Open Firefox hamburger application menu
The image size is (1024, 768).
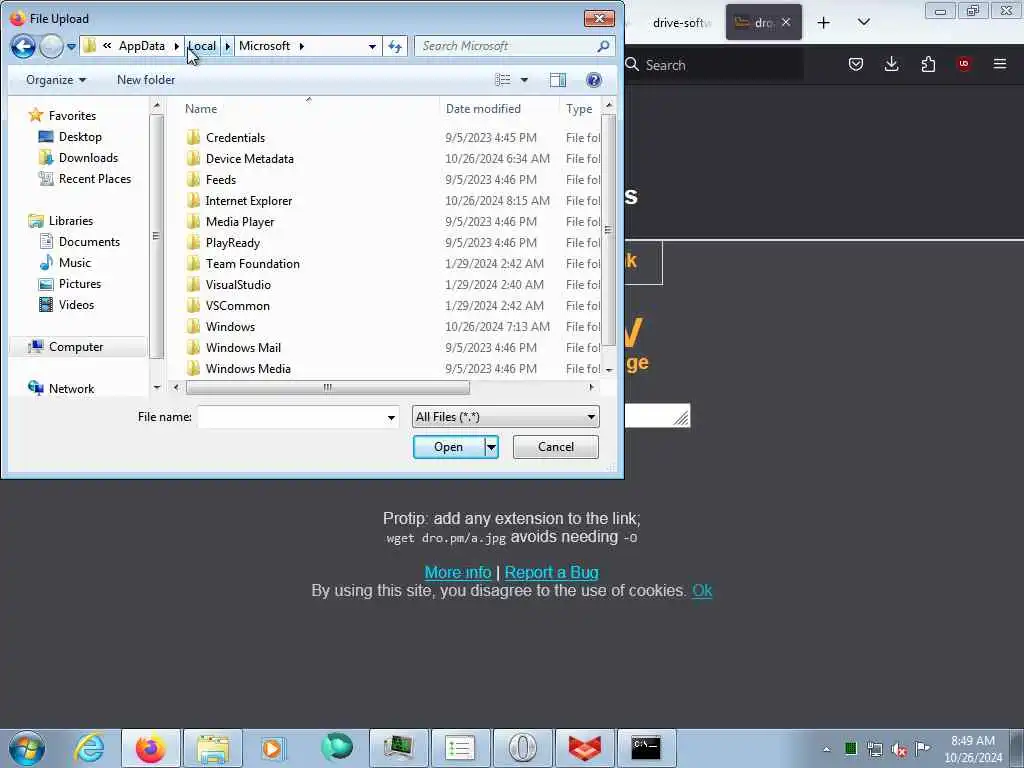(999, 64)
